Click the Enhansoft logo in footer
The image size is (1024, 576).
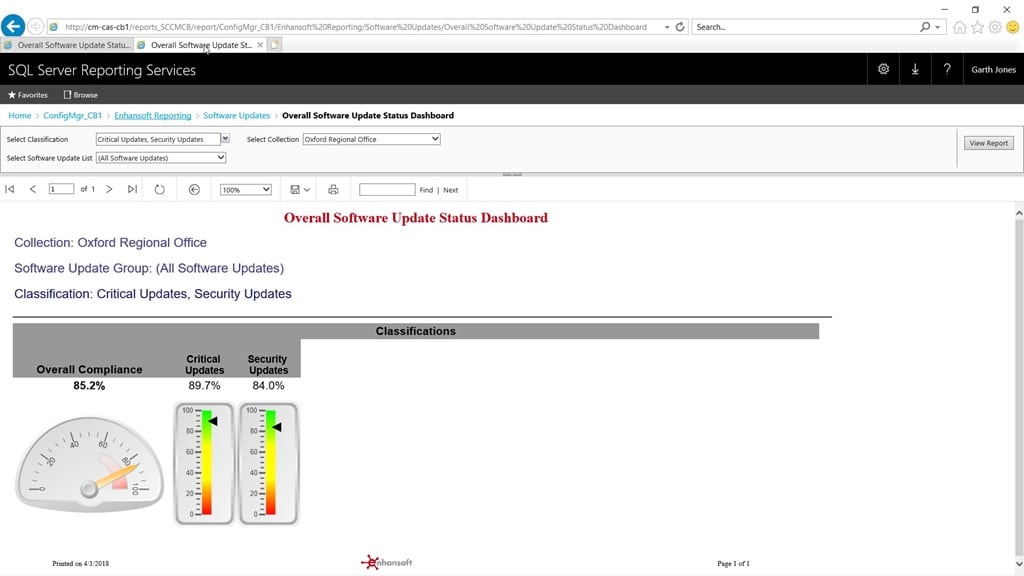click(x=387, y=562)
